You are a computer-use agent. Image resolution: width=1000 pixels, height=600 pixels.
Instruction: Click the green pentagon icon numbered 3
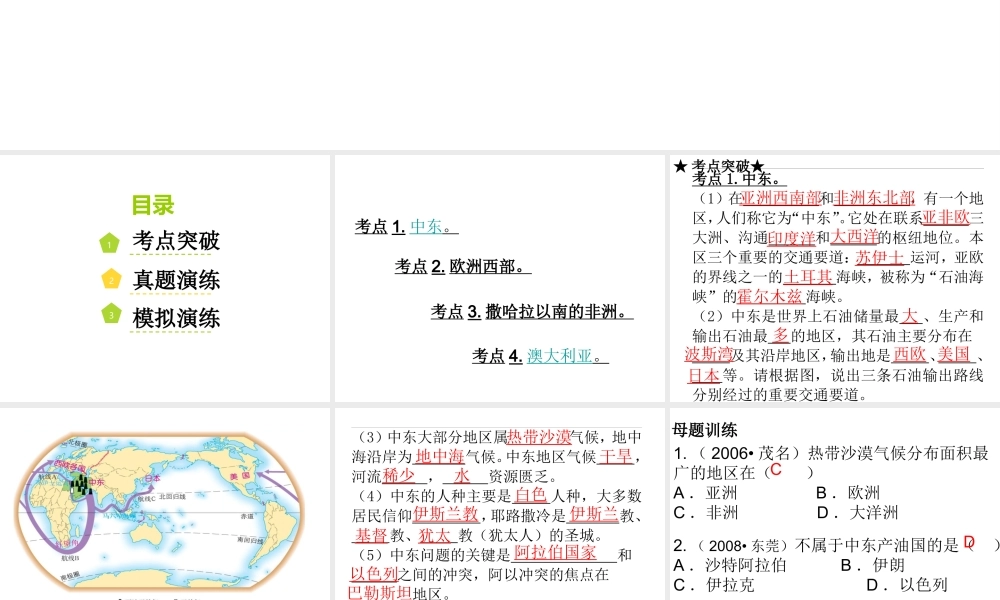pyautogui.click(x=111, y=314)
